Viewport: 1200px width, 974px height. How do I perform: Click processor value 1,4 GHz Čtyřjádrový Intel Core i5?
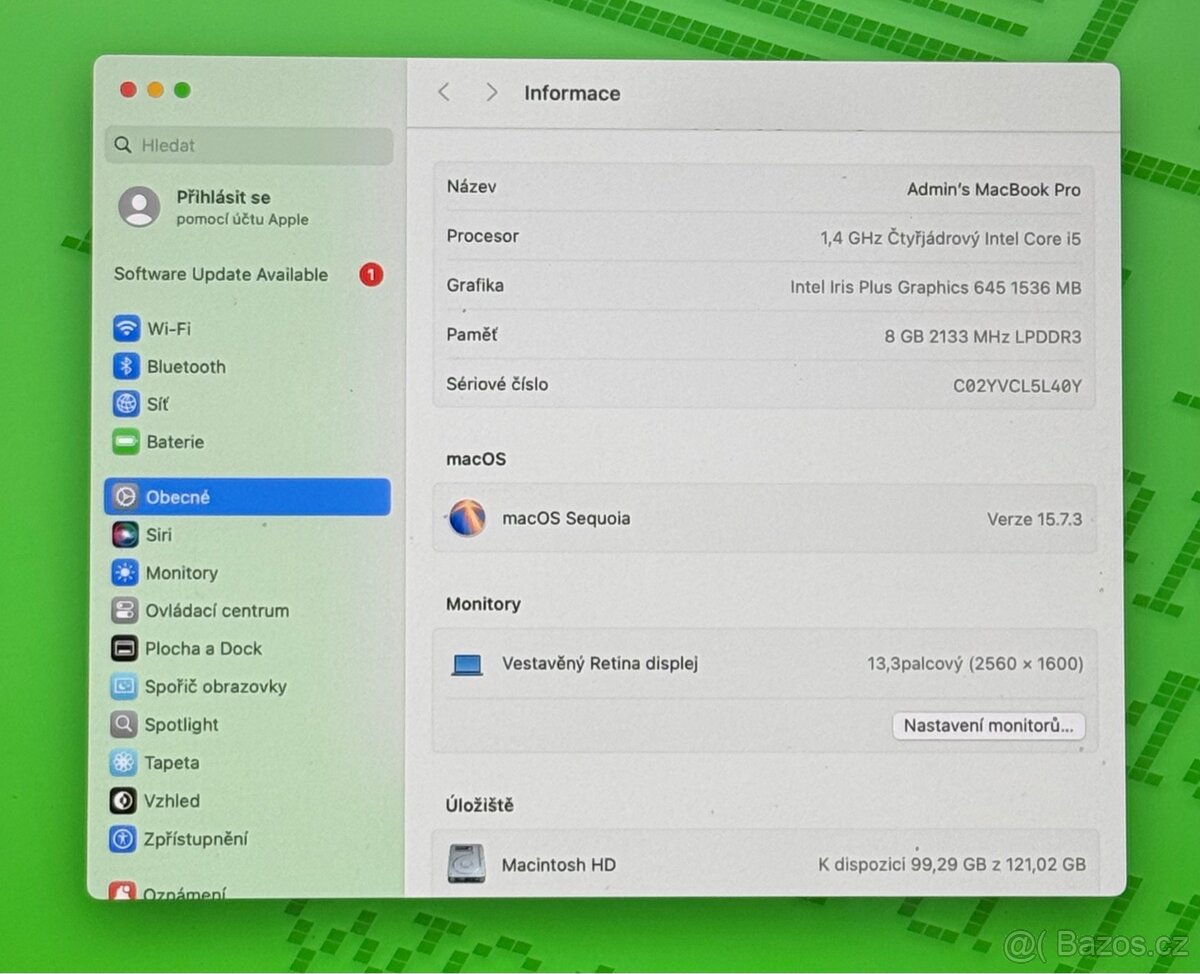coord(951,238)
